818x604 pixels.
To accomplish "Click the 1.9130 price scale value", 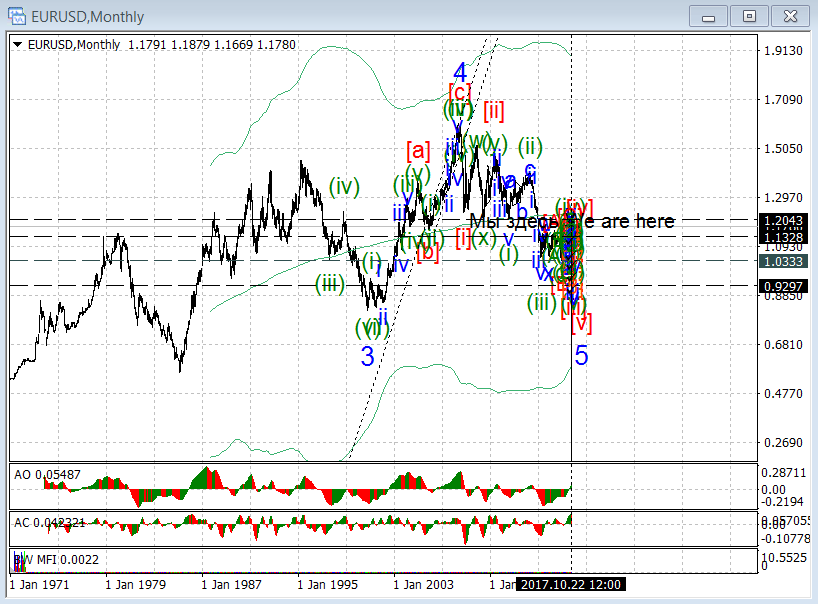I will click(x=783, y=51).
